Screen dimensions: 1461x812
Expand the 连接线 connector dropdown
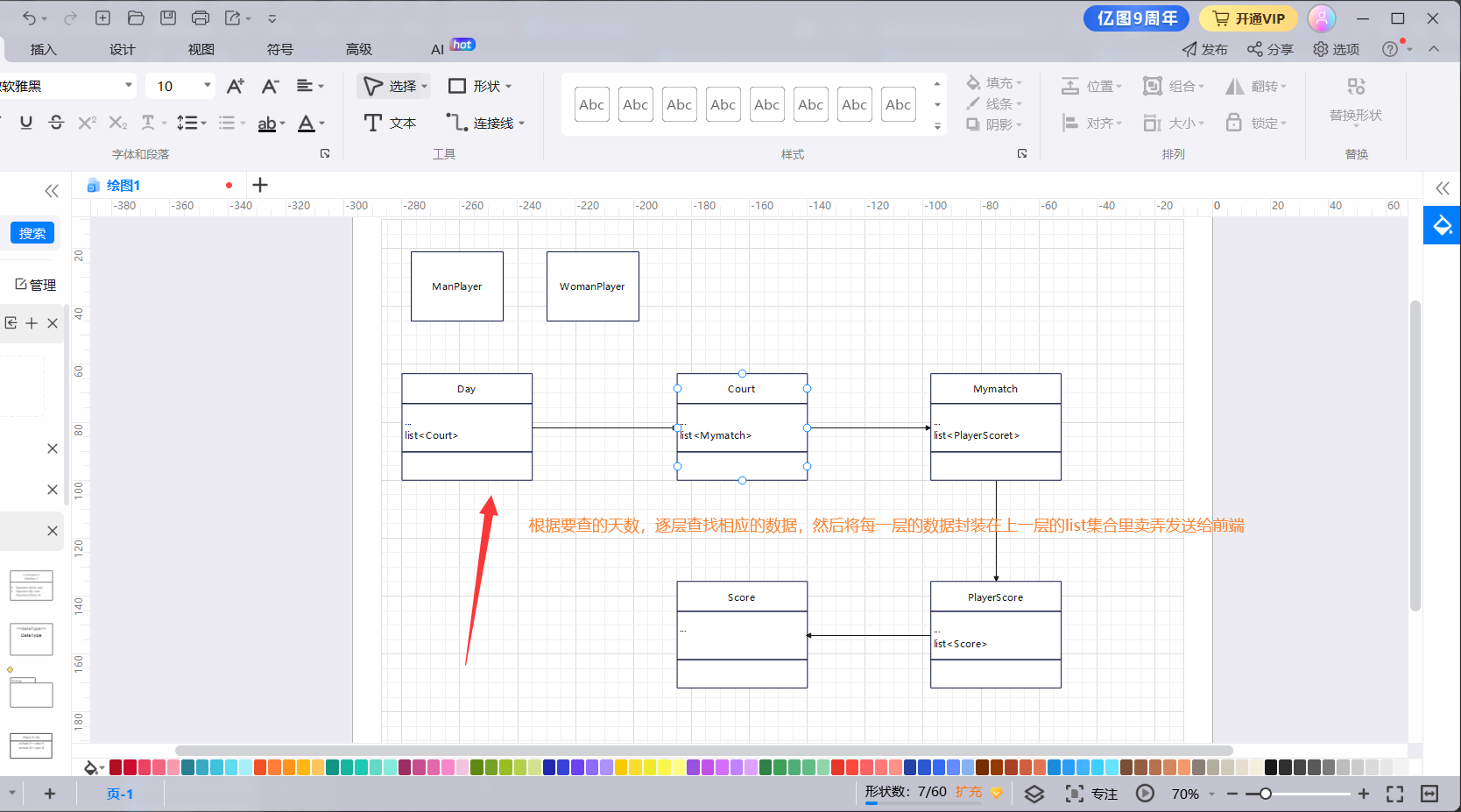click(x=522, y=123)
